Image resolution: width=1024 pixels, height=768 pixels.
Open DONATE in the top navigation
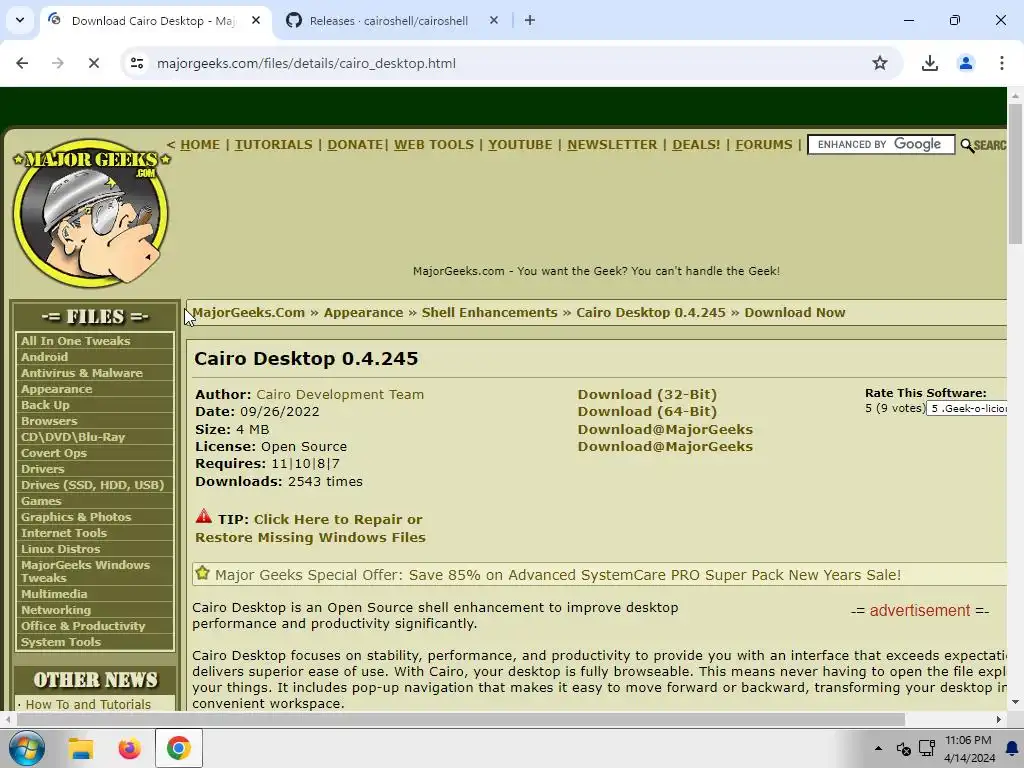click(x=355, y=144)
